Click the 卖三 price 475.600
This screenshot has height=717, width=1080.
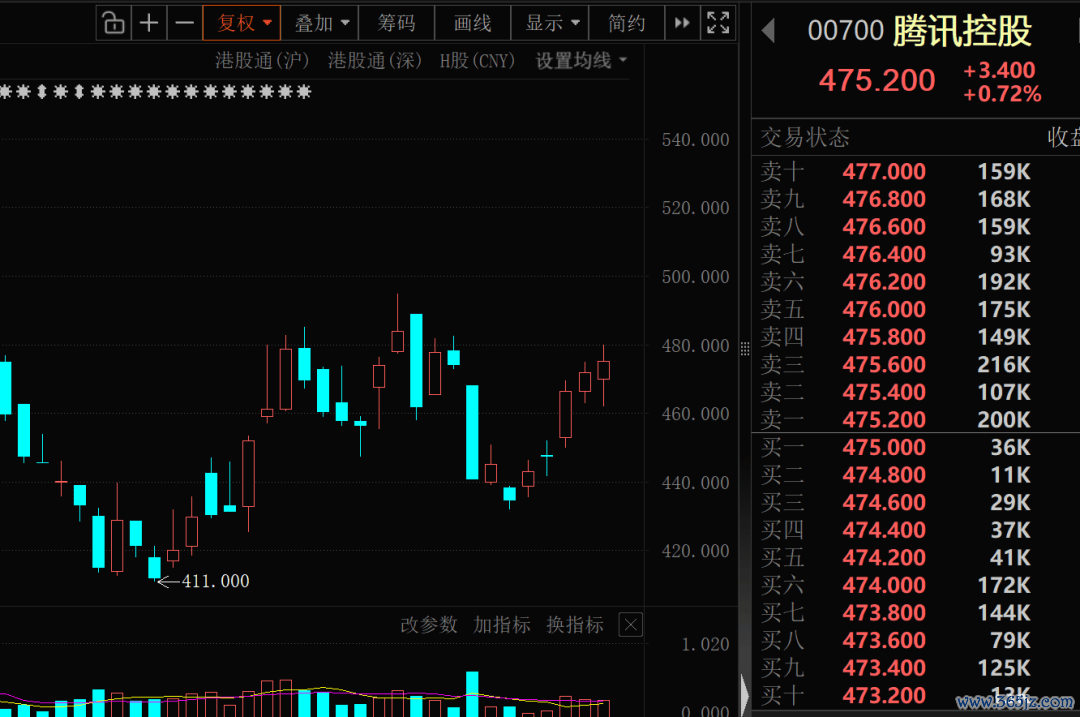pyautogui.click(x=884, y=364)
